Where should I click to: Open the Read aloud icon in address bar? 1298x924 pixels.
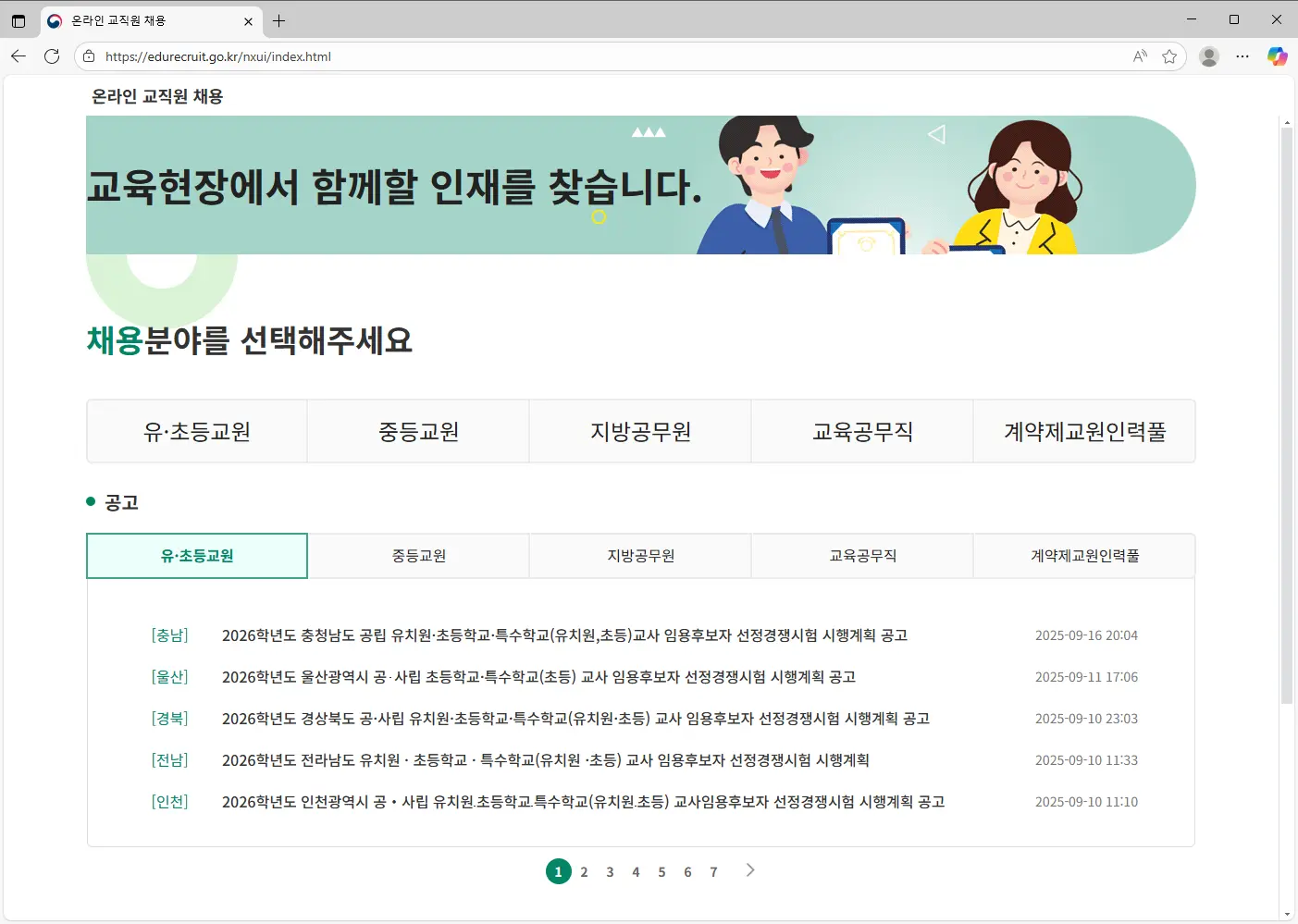[1140, 56]
